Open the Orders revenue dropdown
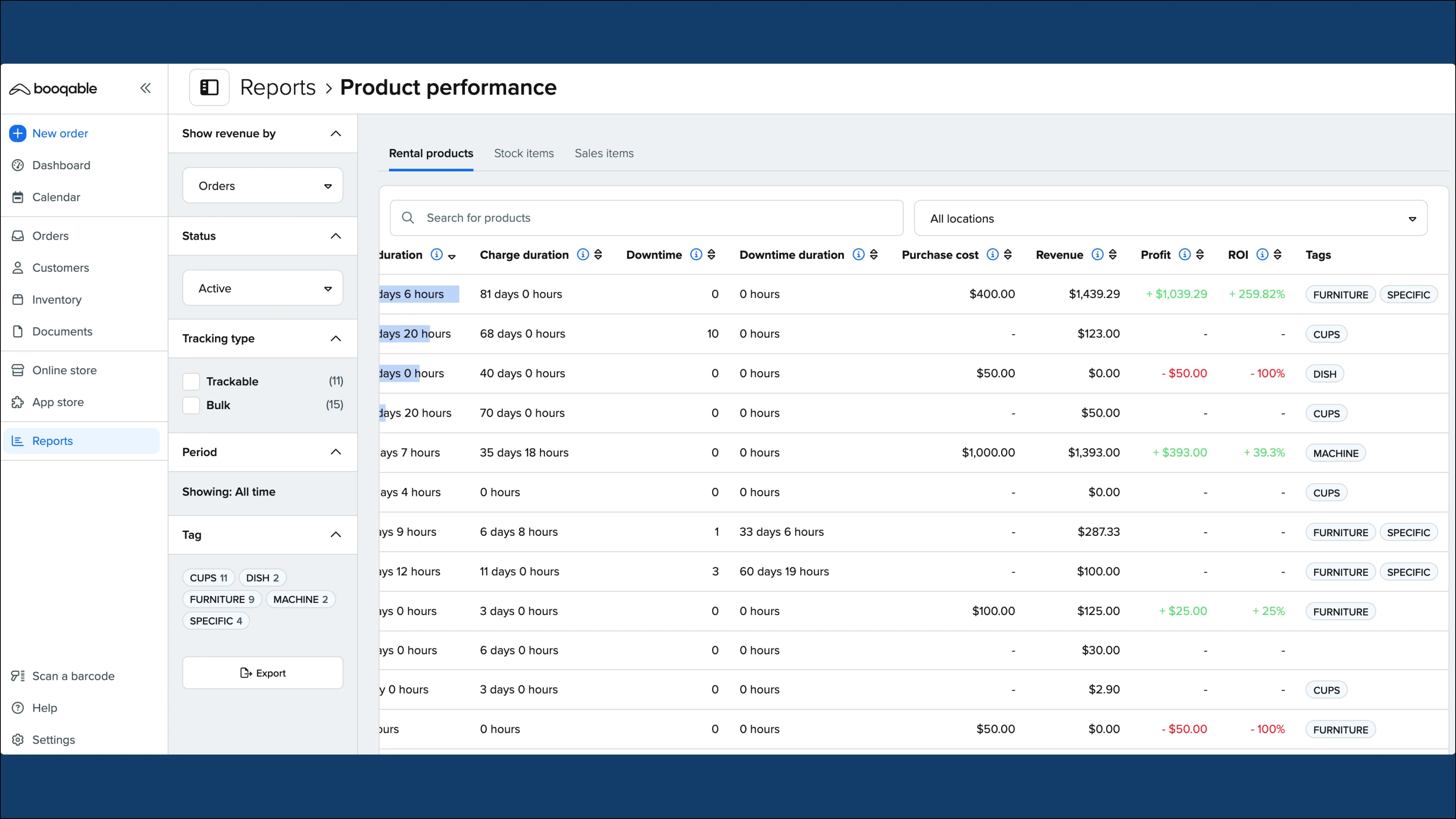The height and width of the screenshot is (819, 1456). click(262, 186)
